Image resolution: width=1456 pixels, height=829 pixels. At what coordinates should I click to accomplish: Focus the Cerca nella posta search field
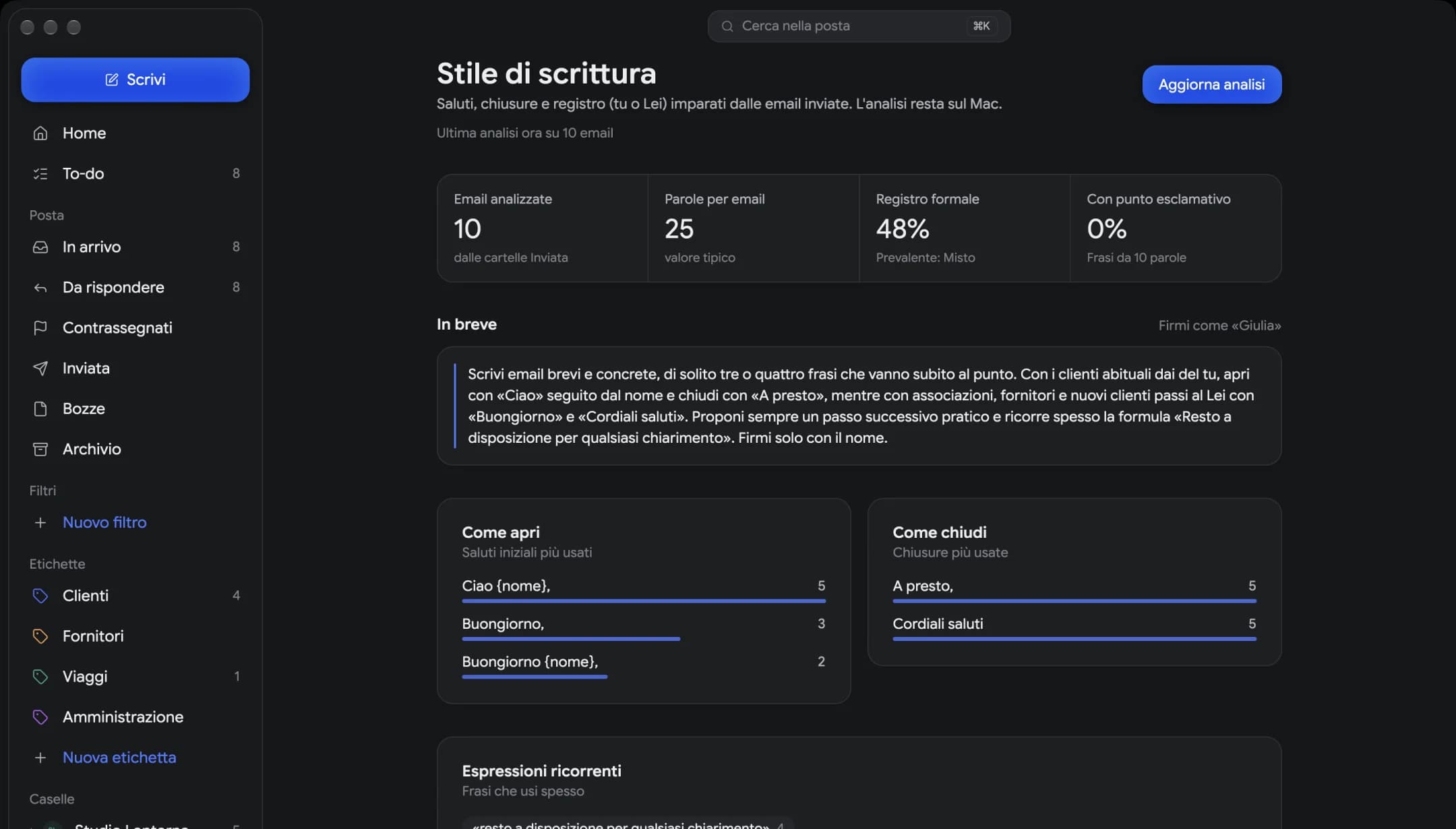point(859,26)
